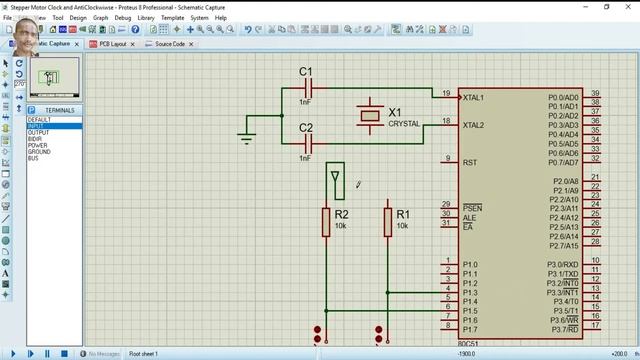Step the simulation with Step button
Screen dimensions: 640x360
click(x=30, y=353)
